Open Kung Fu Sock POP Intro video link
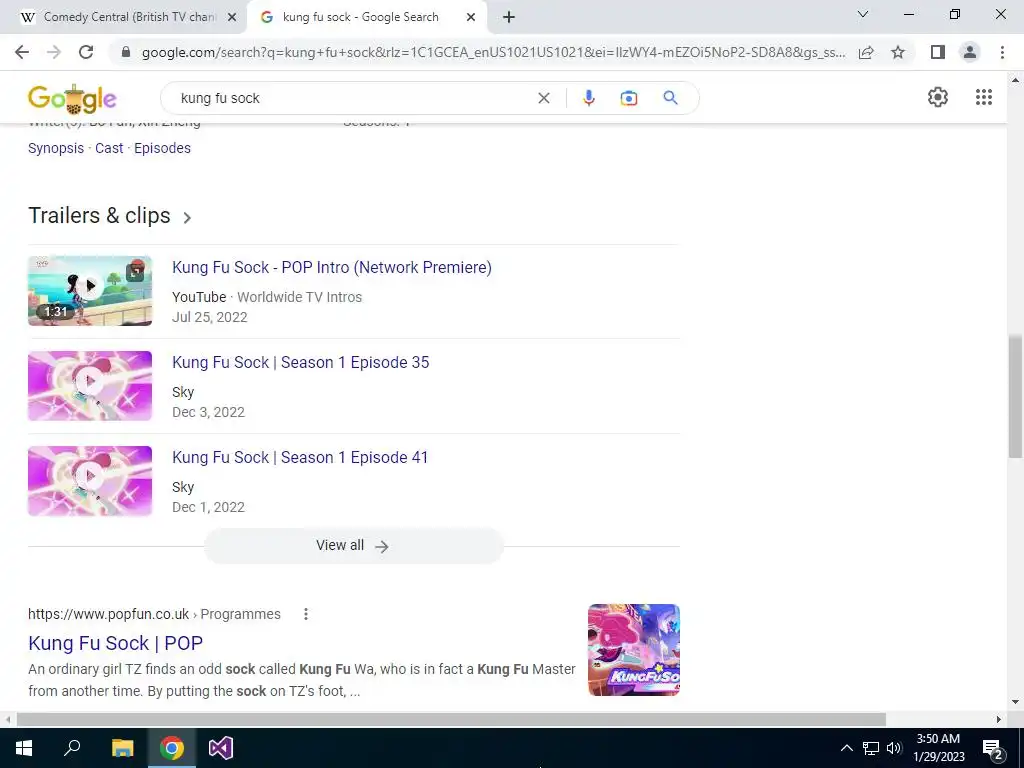The width and height of the screenshot is (1024, 768). point(332,267)
